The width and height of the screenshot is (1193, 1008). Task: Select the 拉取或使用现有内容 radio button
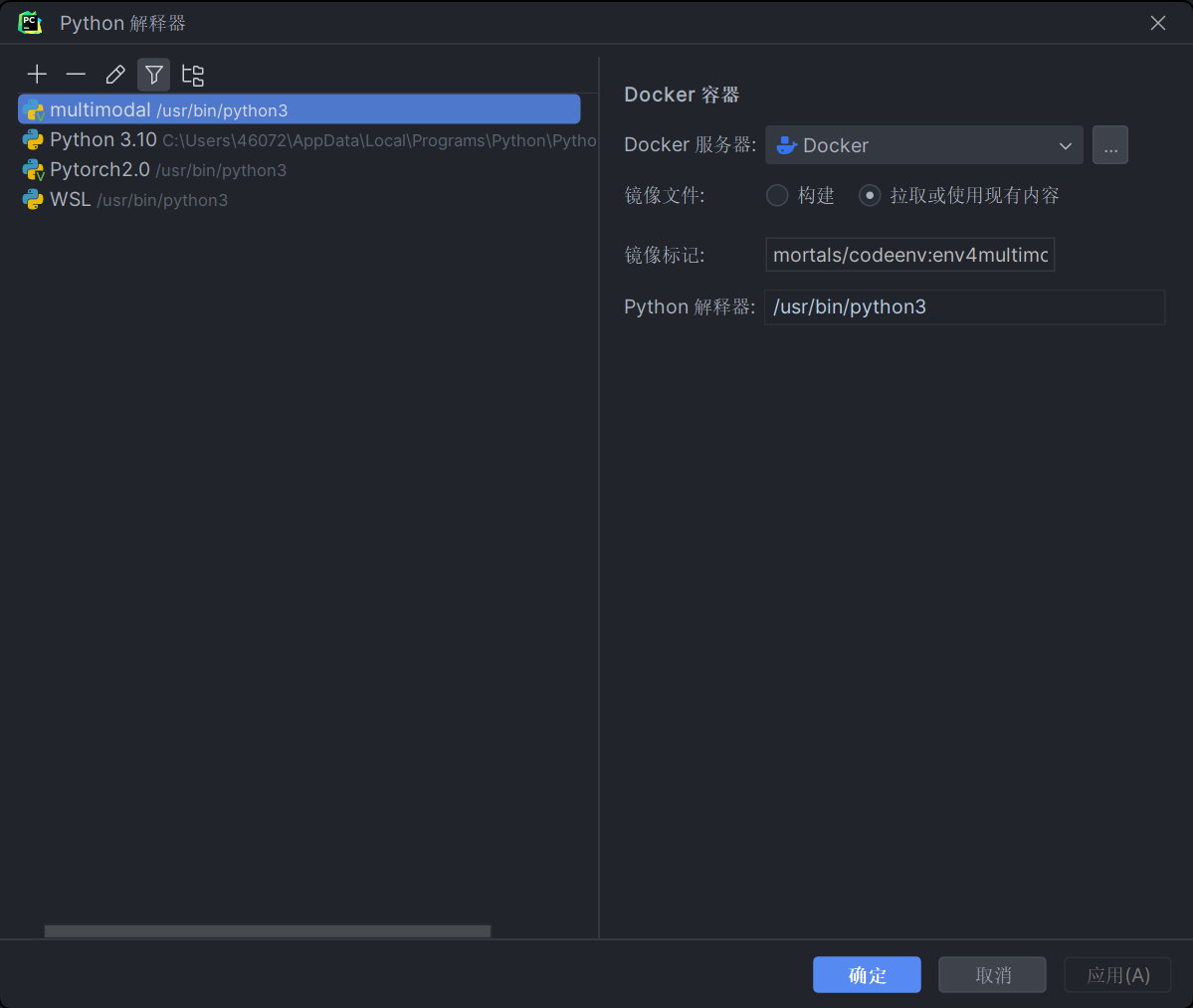870,195
